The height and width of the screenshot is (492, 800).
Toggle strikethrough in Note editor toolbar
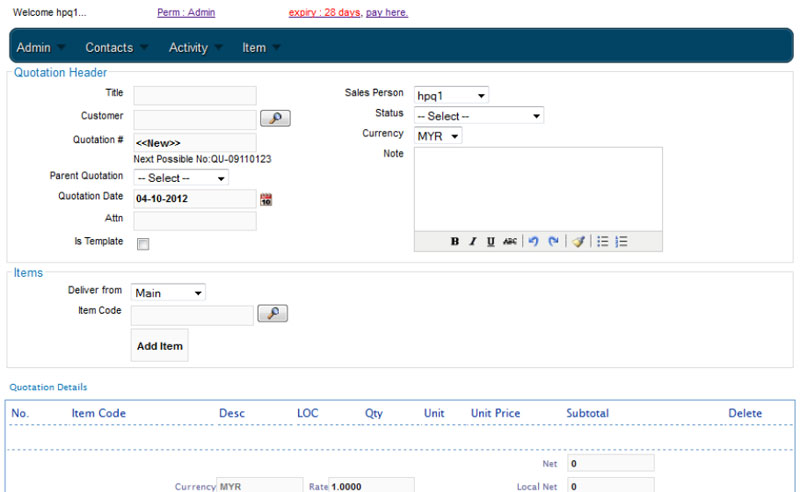510,242
